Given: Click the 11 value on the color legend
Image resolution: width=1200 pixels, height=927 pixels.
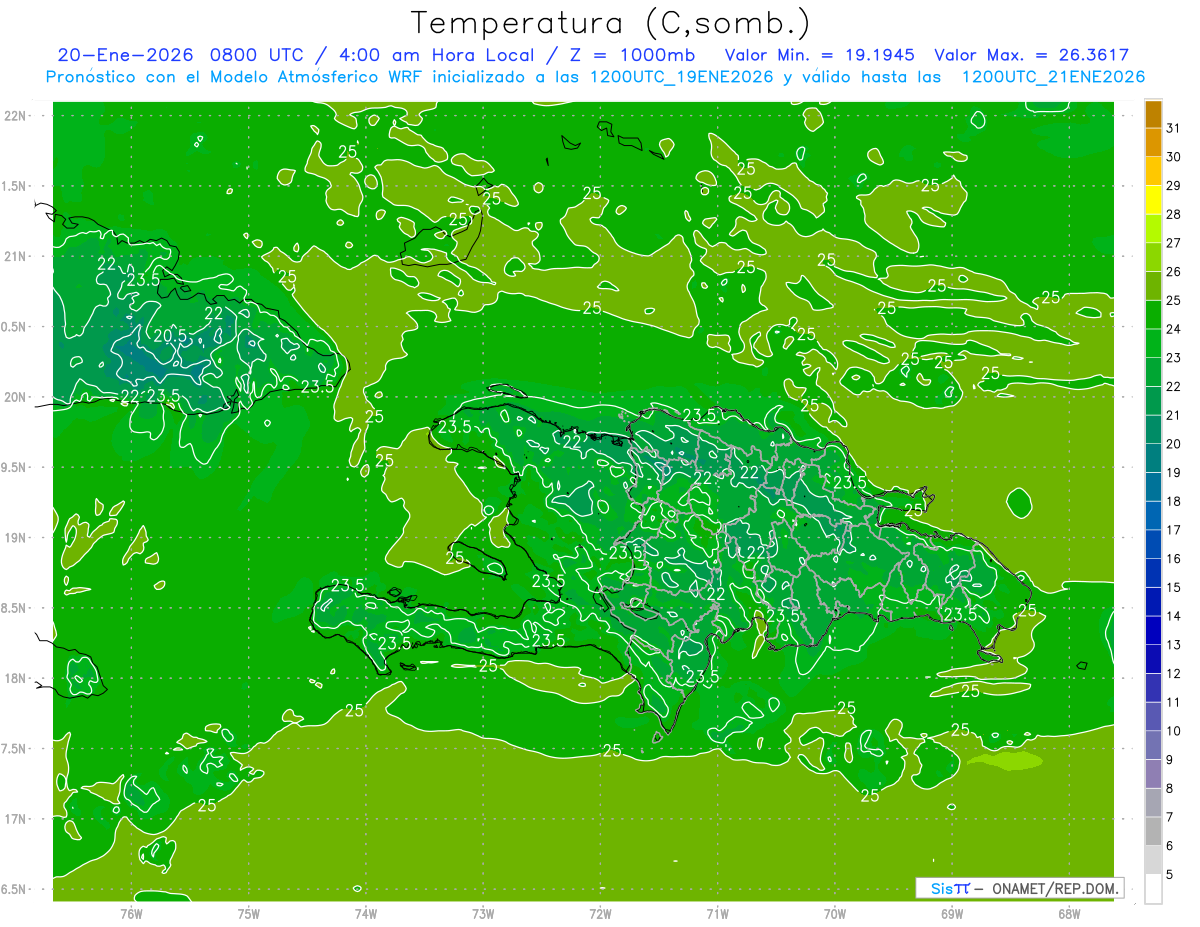Looking at the screenshot, I should (1174, 702).
